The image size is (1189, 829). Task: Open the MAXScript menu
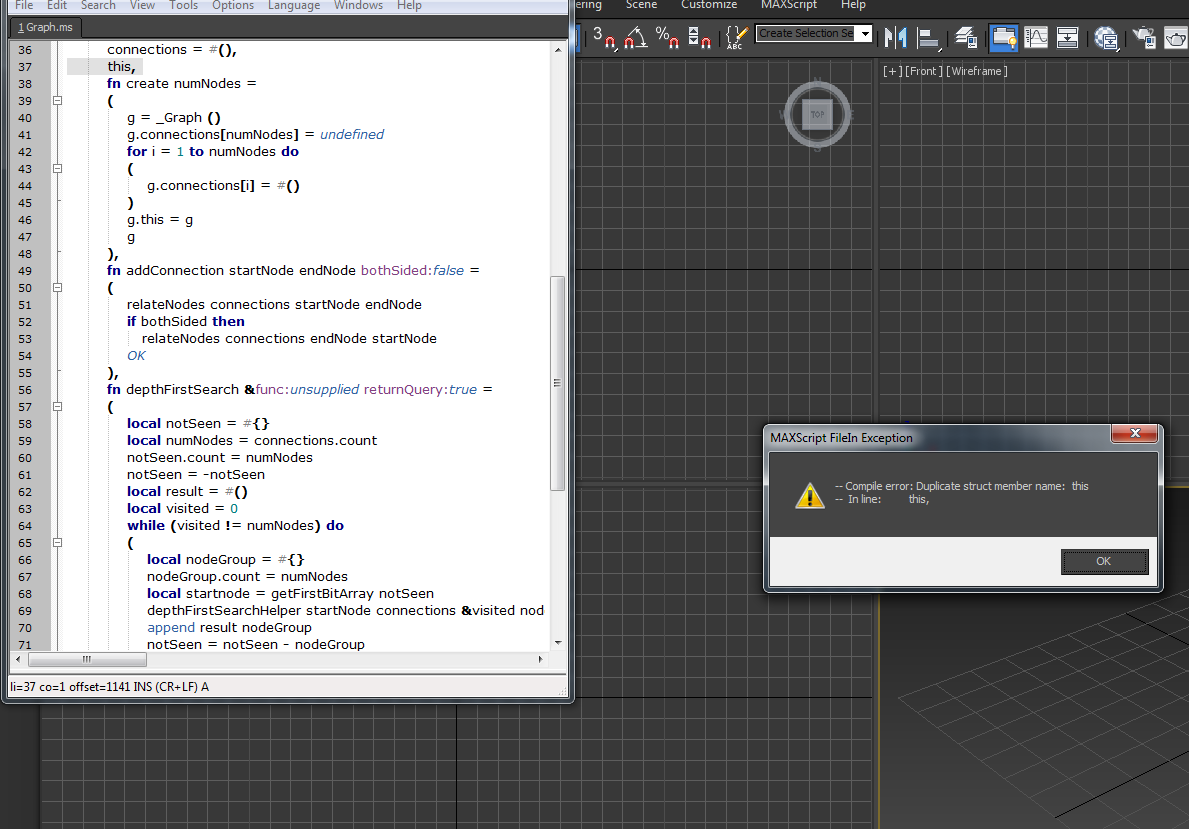pos(789,5)
